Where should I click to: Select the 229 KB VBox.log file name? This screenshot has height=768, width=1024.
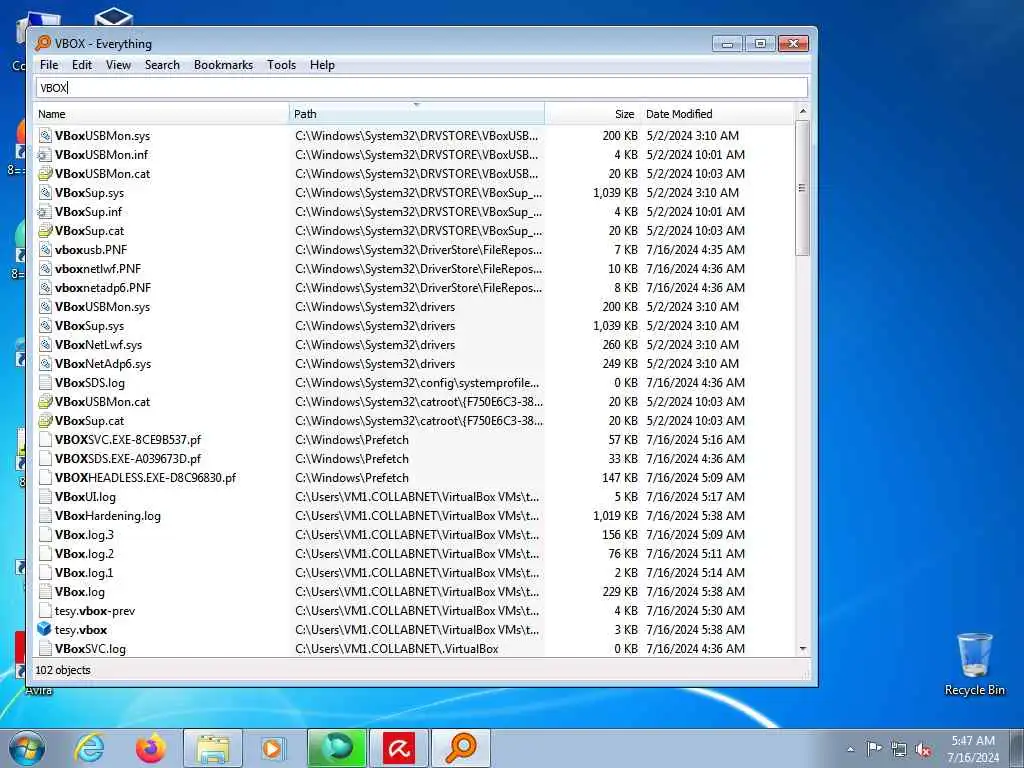80,592
